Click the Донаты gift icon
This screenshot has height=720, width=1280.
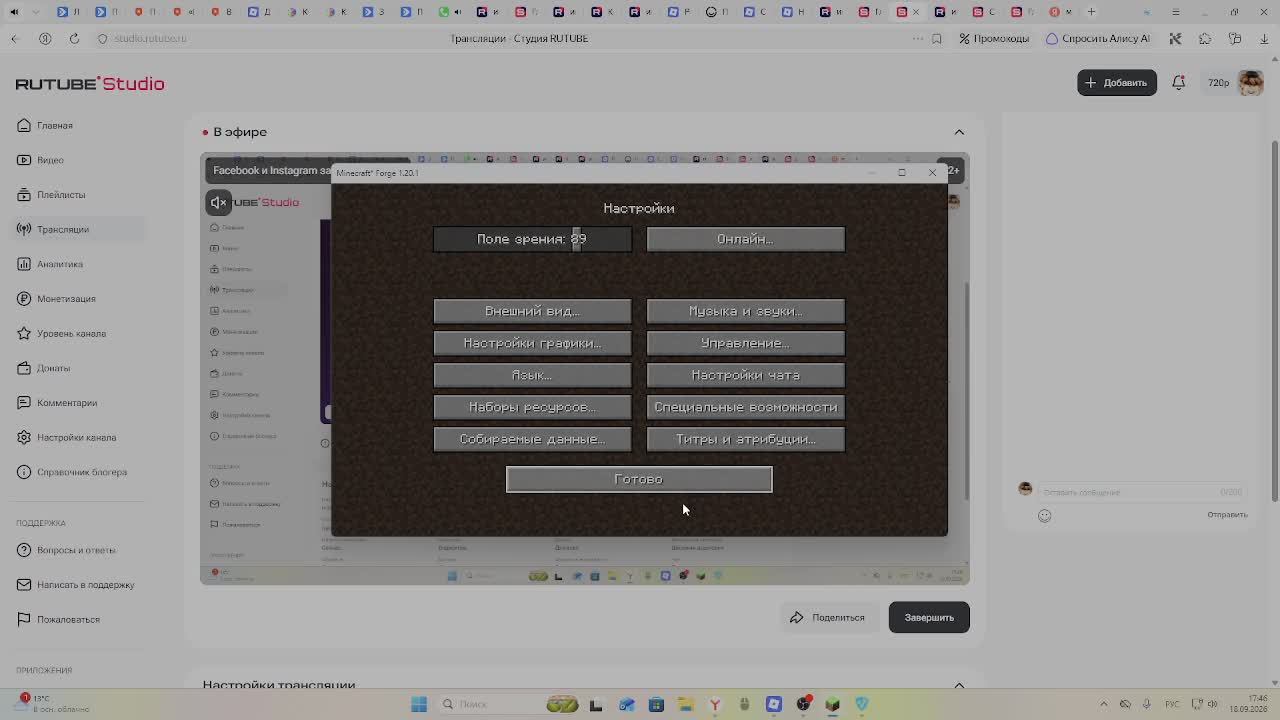[x=24, y=368]
